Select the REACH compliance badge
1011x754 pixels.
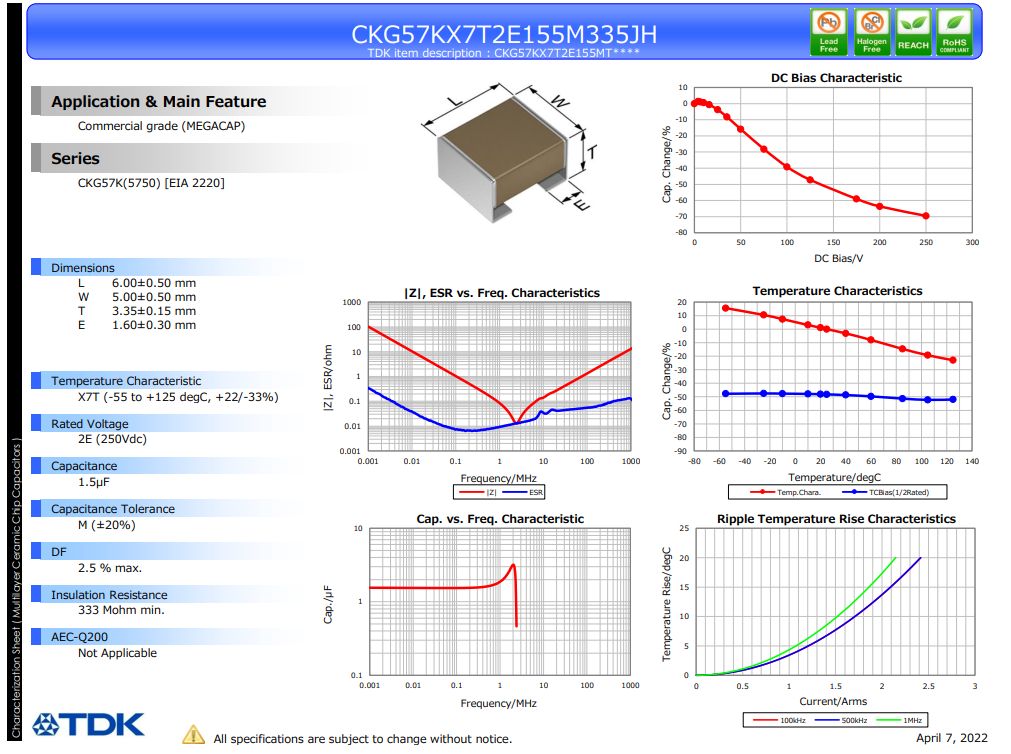[x=913, y=32]
